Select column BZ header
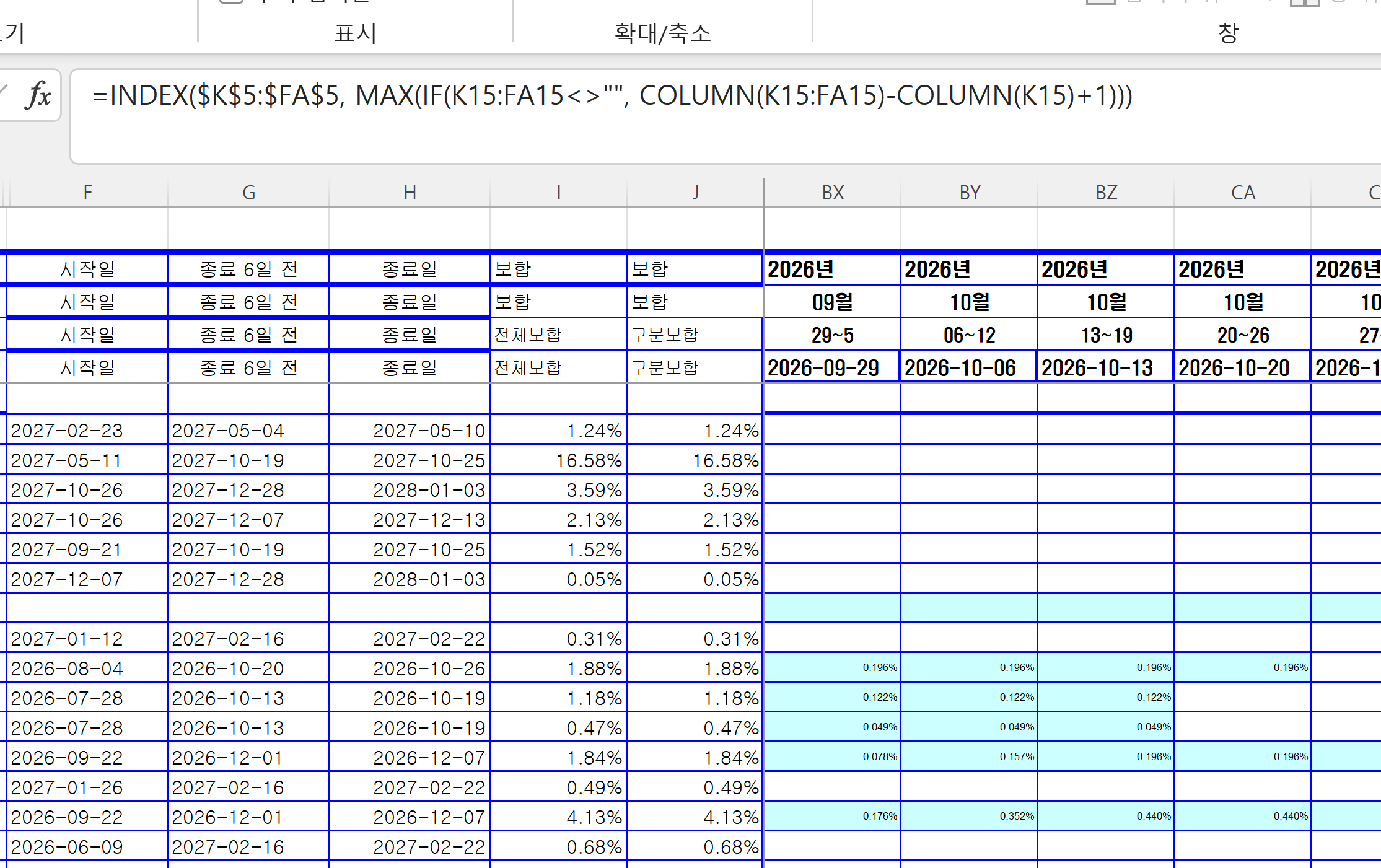This screenshot has width=1381, height=868. coord(1107,193)
